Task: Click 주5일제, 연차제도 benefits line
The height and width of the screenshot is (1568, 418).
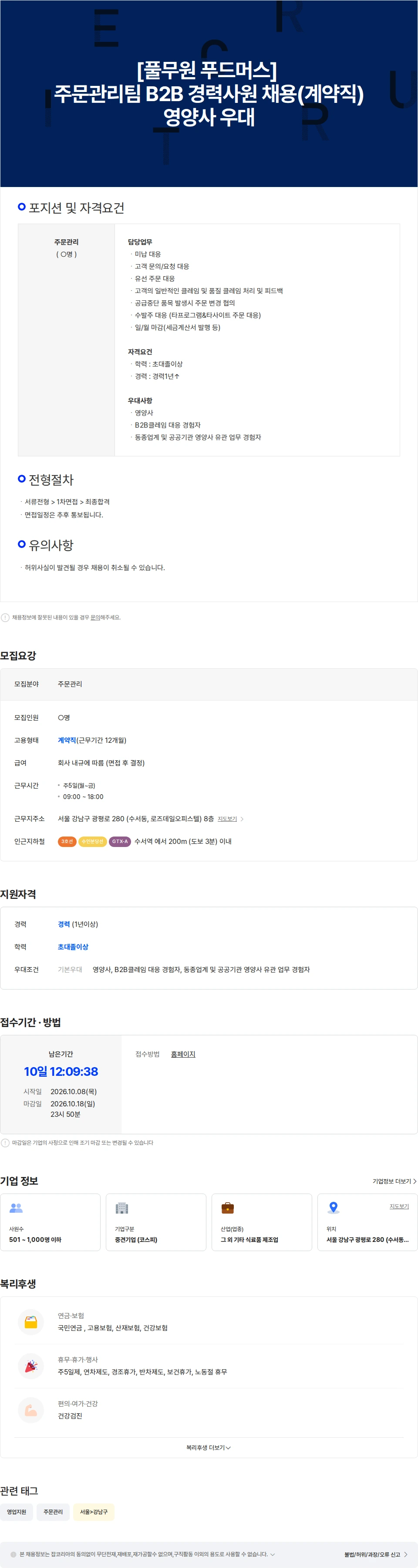Action: (142, 1371)
